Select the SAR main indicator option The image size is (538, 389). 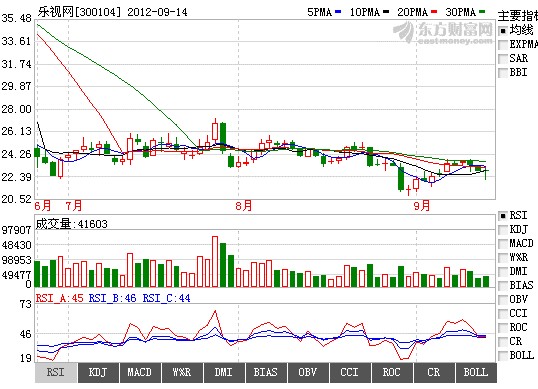tap(503, 59)
